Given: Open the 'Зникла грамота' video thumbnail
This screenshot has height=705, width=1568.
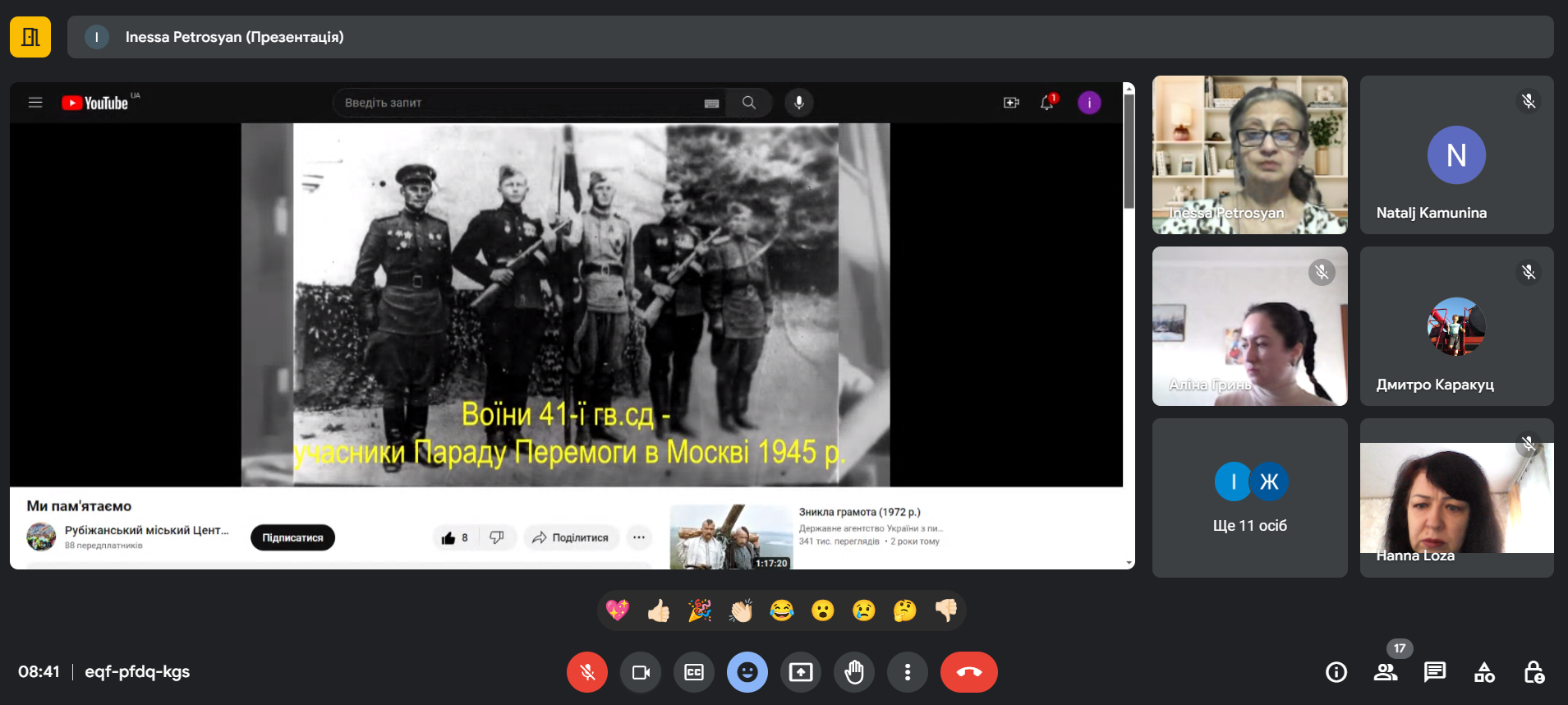Looking at the screenshot, I should pyautogui.click(x=730, y=537).
